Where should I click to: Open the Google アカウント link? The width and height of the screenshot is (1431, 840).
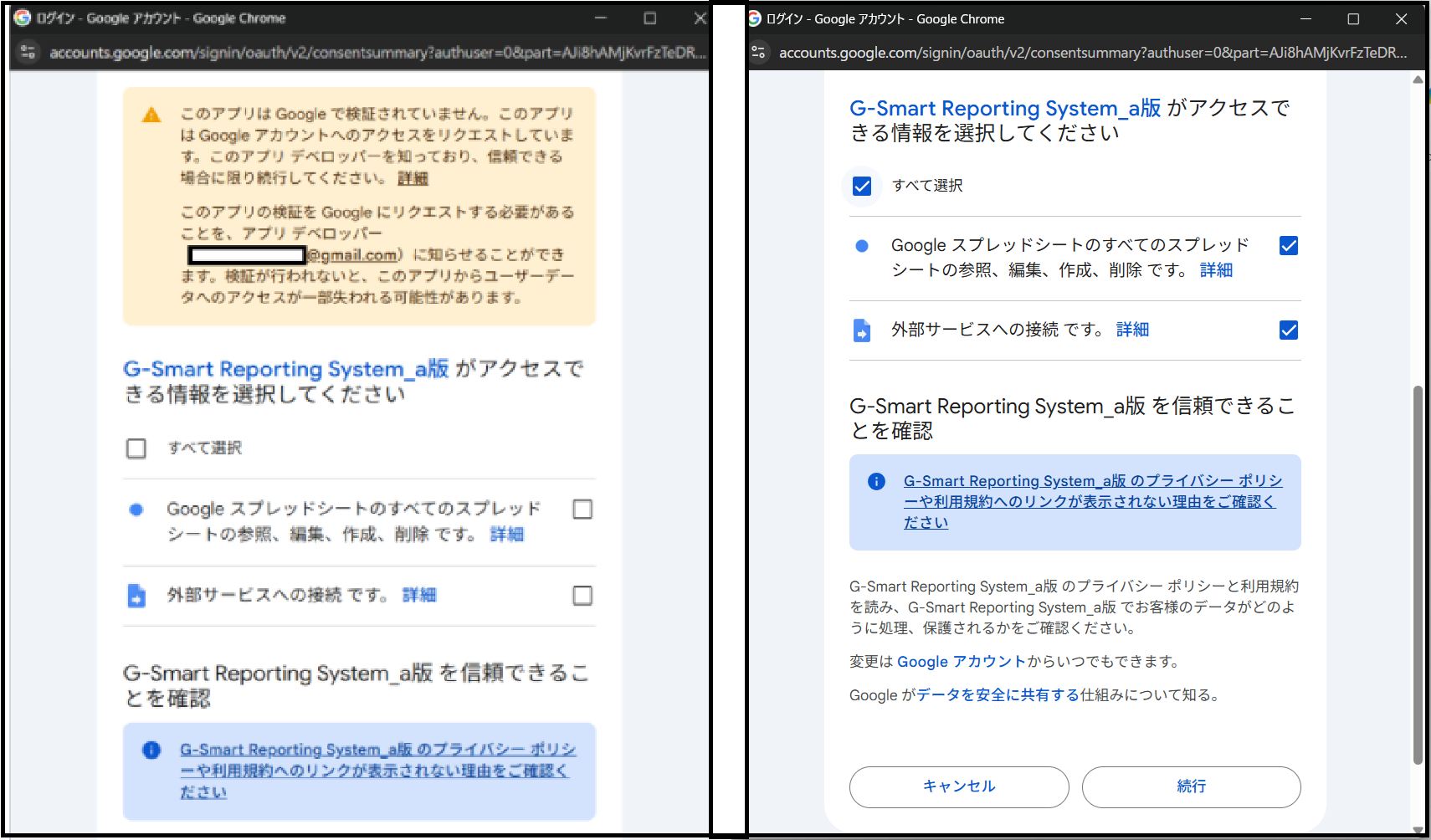coord(962,662)
